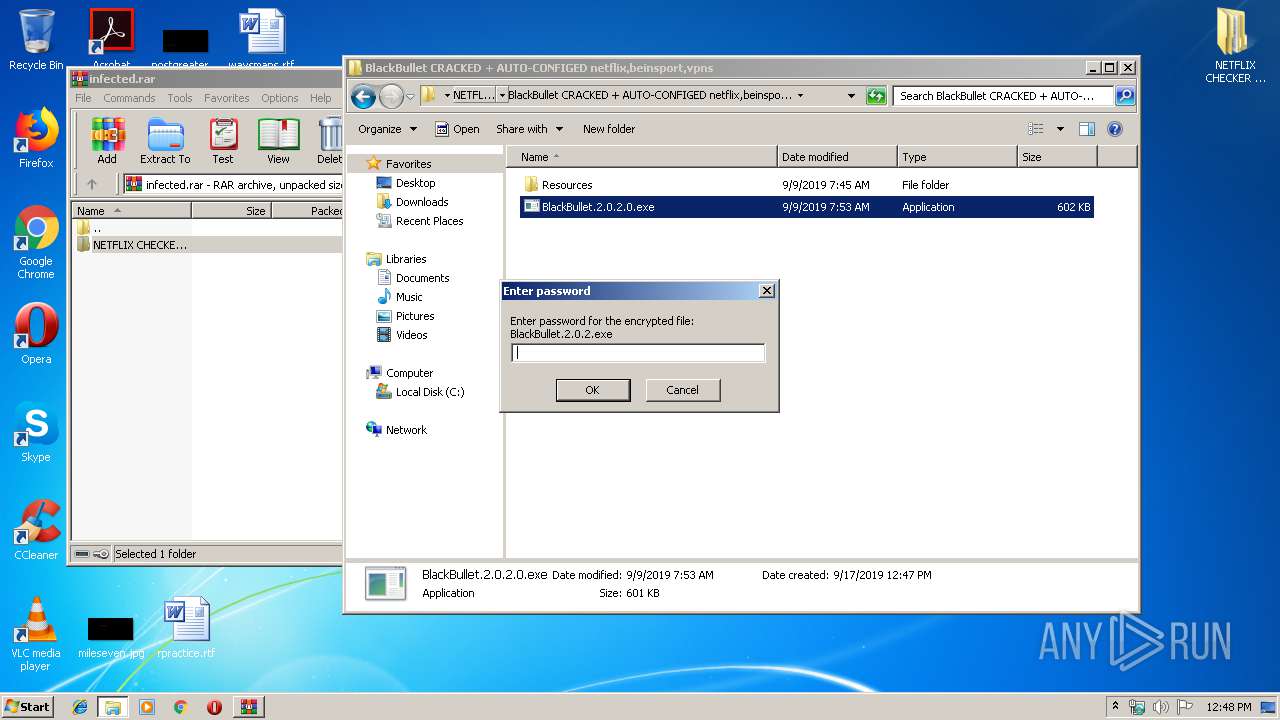This screenshot has width=1280, height=720.
Task: Click the Search BlackBullet search box
Action: click(1003, 96)
